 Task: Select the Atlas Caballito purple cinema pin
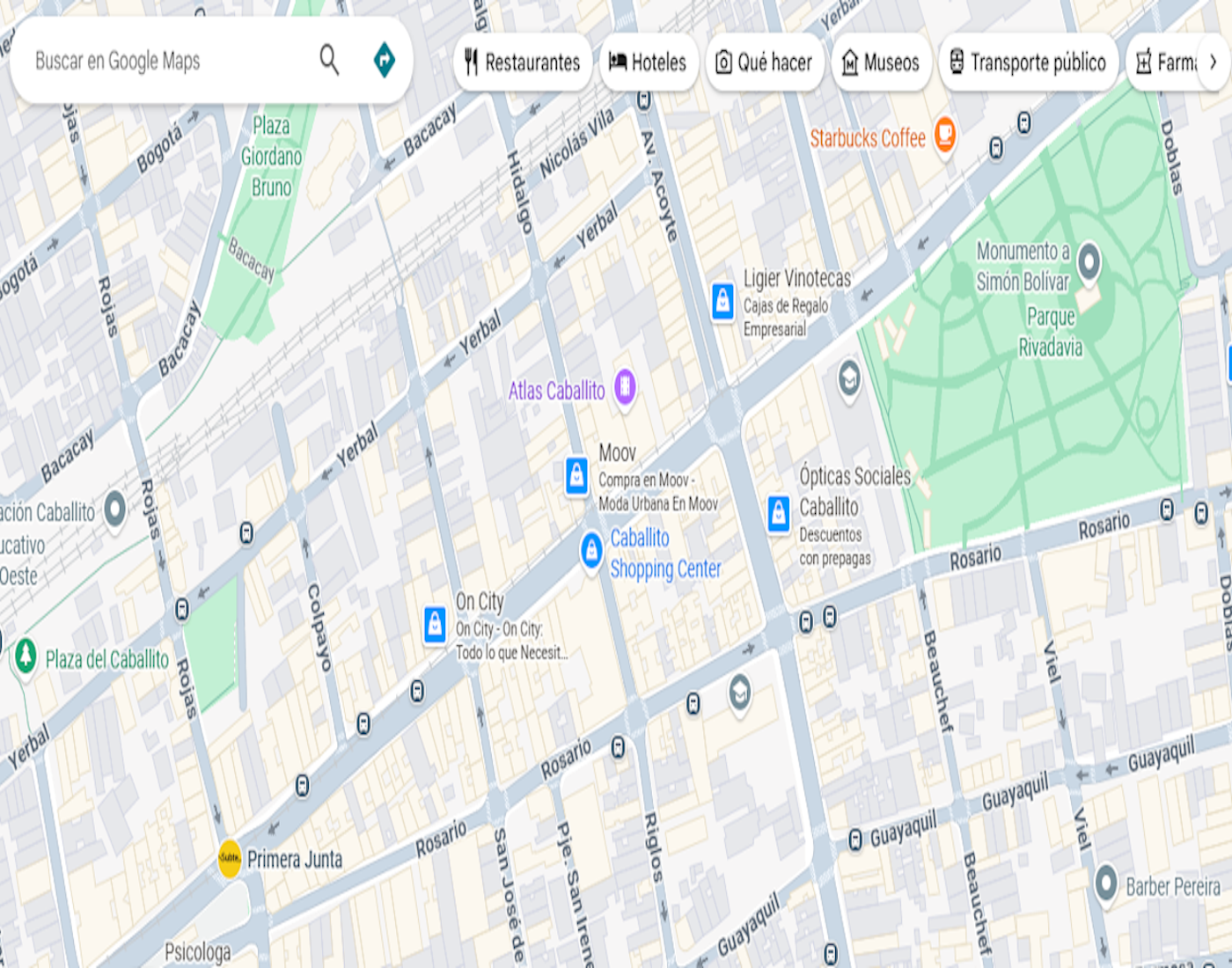point(625,386)
